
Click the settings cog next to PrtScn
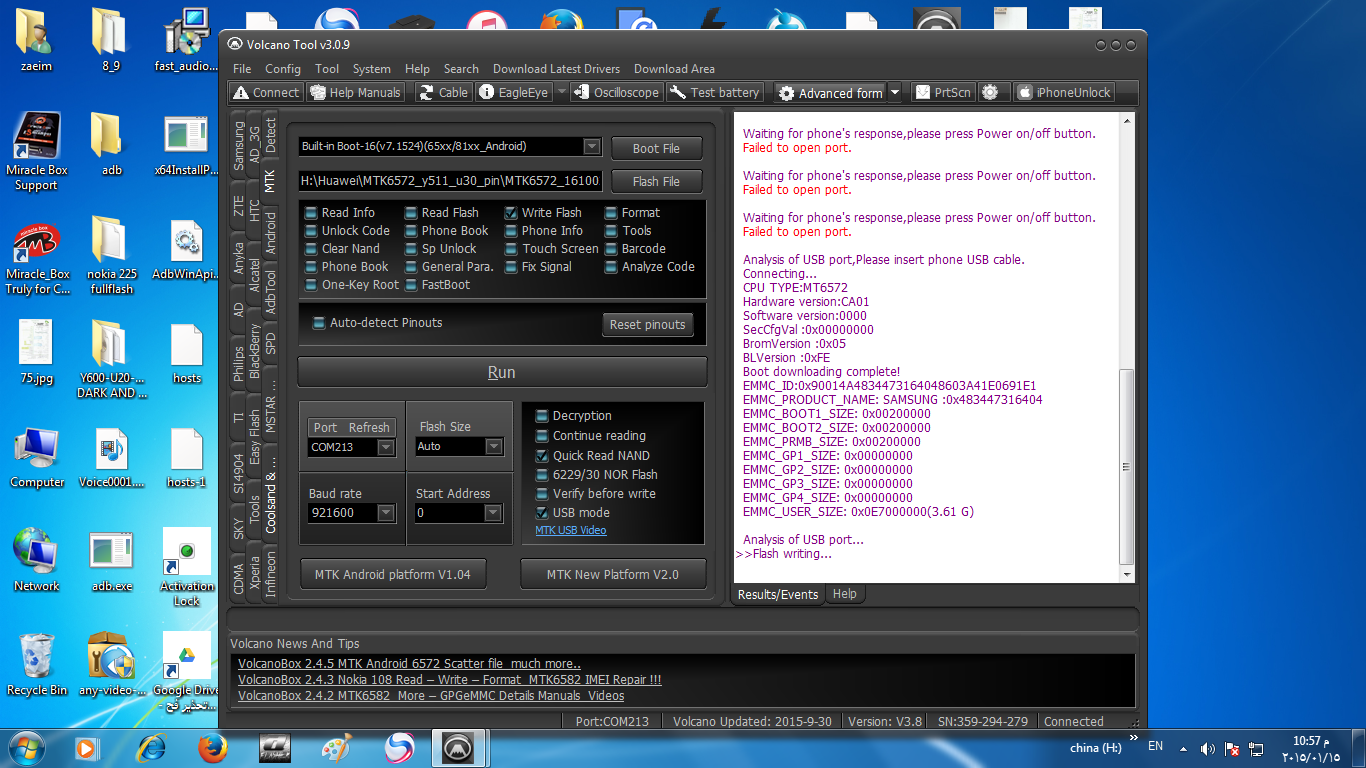(x=990, y=92)
